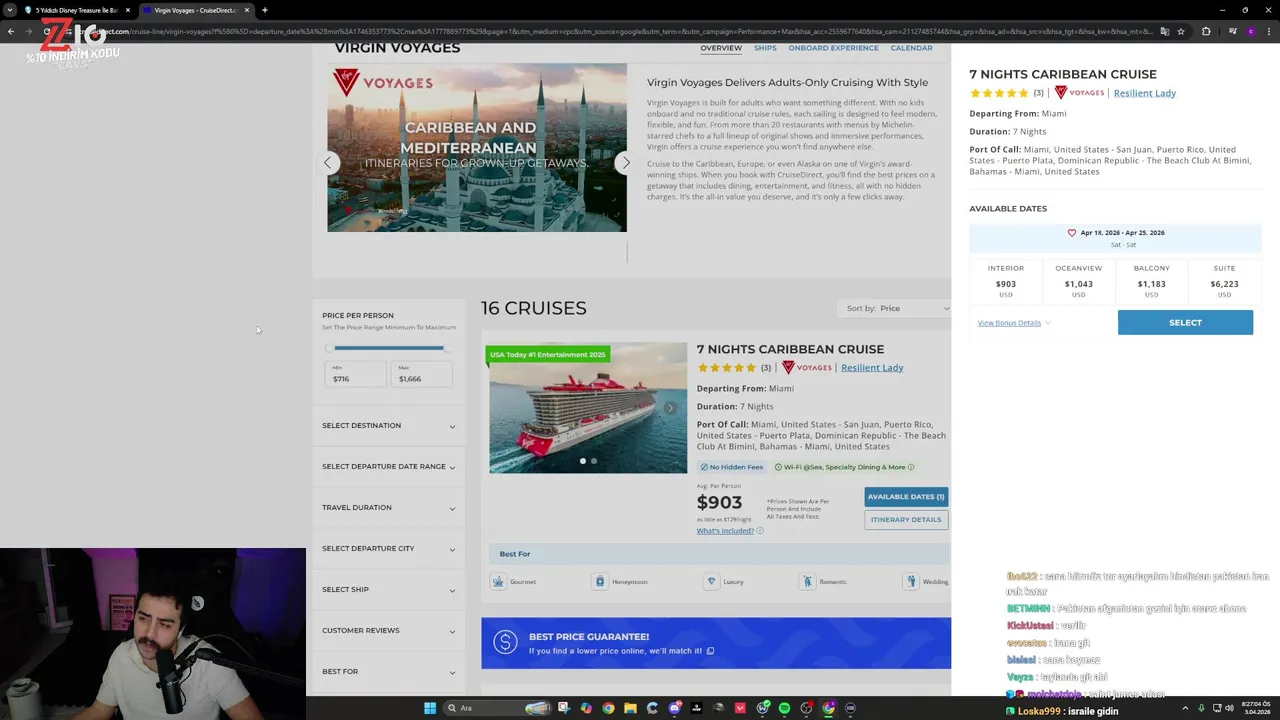Switch to Ships tab

click(765, 48)
